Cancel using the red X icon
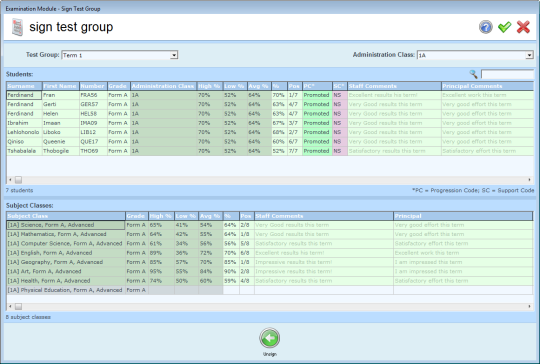 [523, 27]
